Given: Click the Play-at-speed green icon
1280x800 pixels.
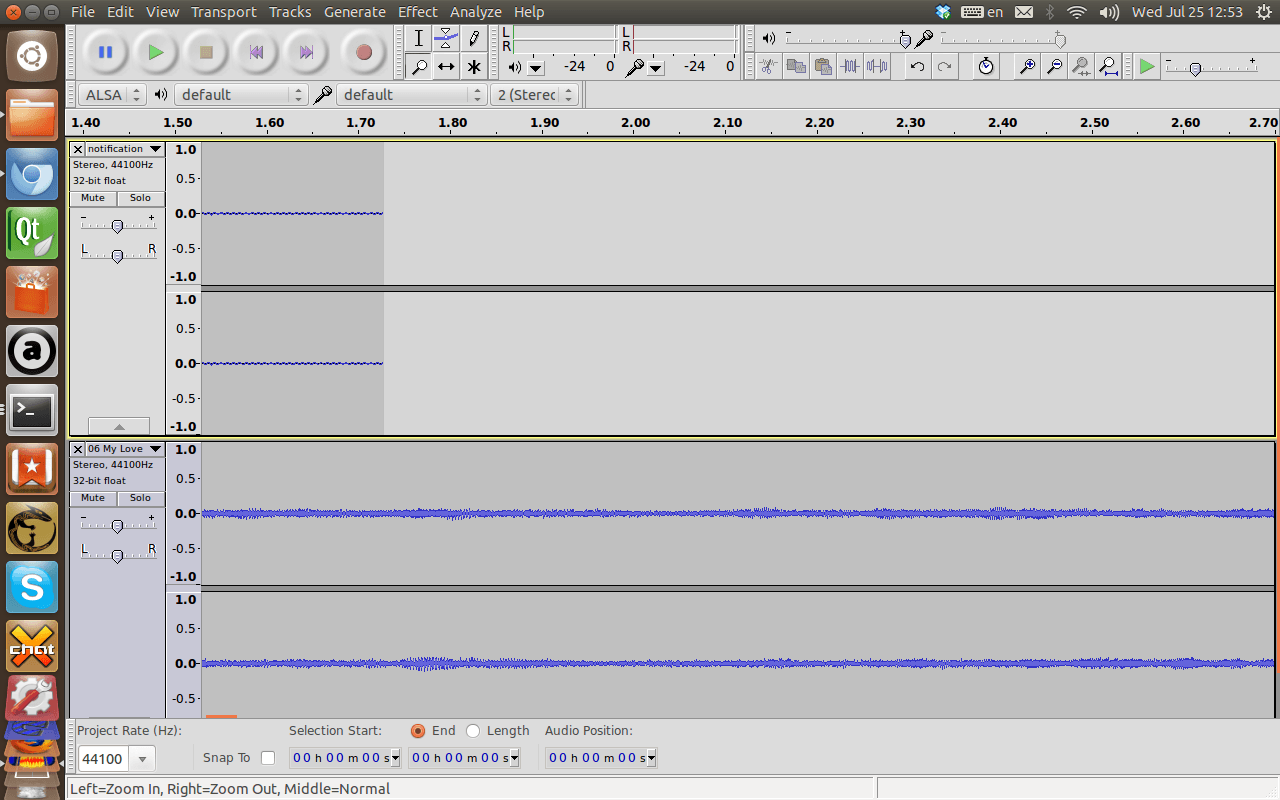Looking at the screenshot, I should click(x=1147, y=67).
